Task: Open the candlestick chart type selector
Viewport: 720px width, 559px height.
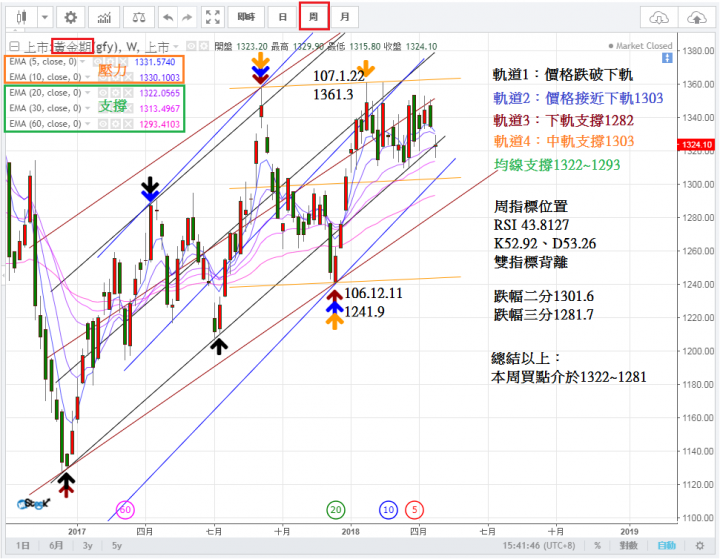Action: [x=22, y=17]
